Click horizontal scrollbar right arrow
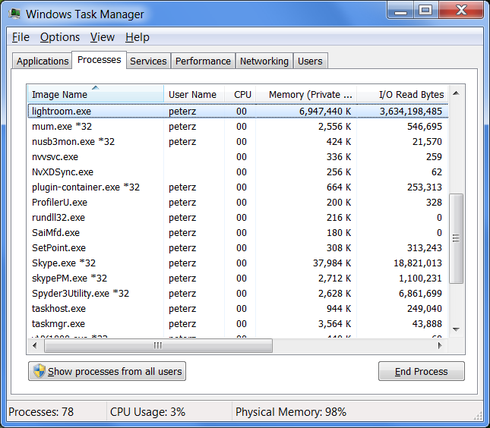Image resolution: width=490 pixels, height=428 pixels. [440, 345]
